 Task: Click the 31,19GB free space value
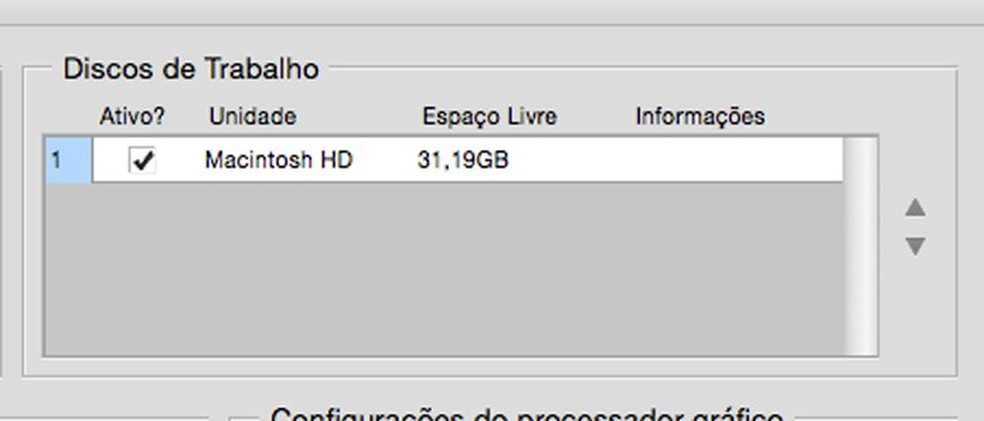[463, 161]
